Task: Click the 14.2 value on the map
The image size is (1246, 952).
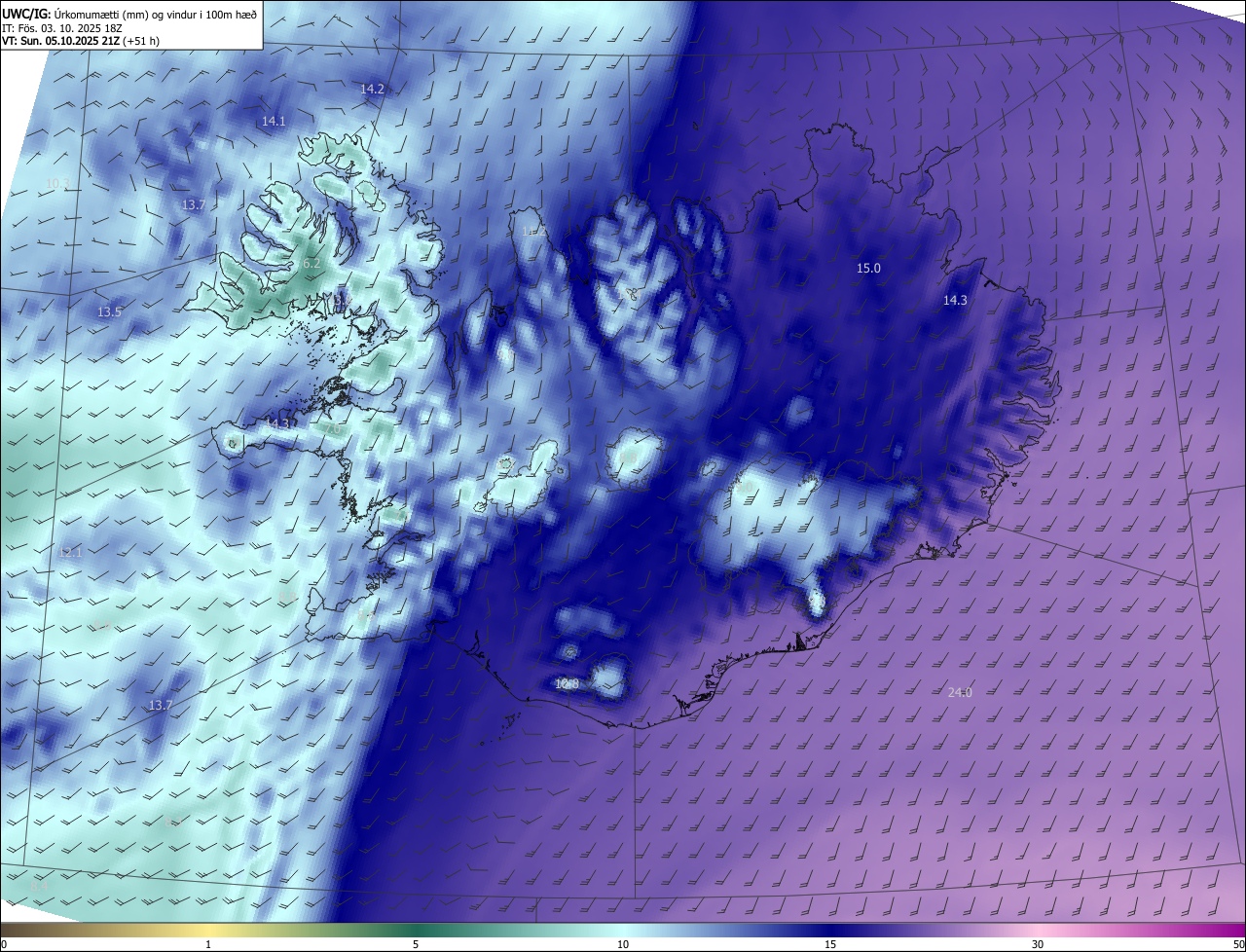Action: pos(373,89)
